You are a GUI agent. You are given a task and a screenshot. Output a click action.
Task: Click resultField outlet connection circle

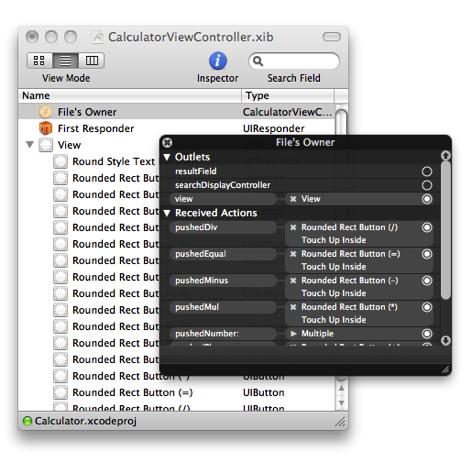click(x=427, y=171)
